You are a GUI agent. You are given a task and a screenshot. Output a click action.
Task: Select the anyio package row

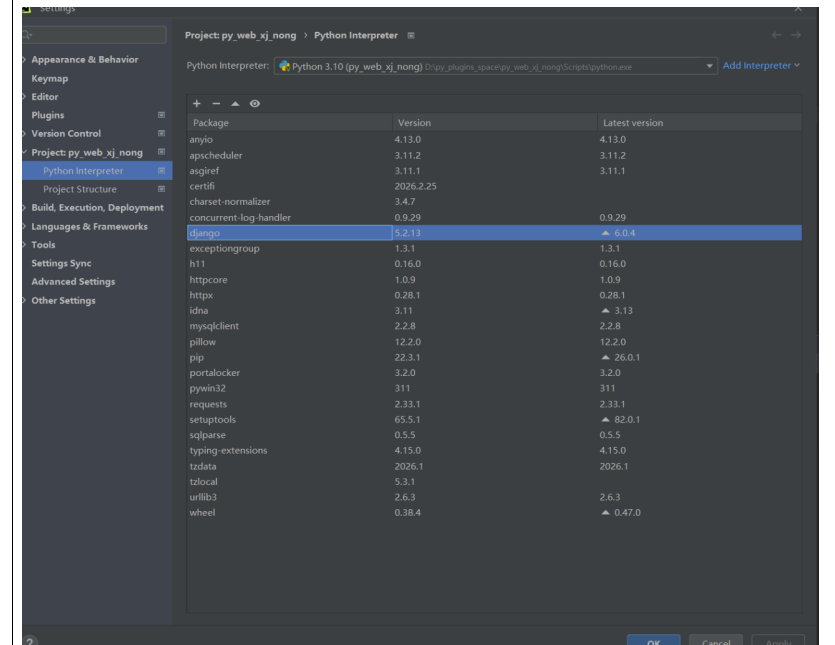coord(494,140)
